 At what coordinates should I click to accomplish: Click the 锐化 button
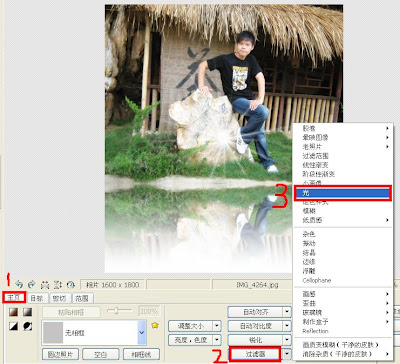point(255,340)
